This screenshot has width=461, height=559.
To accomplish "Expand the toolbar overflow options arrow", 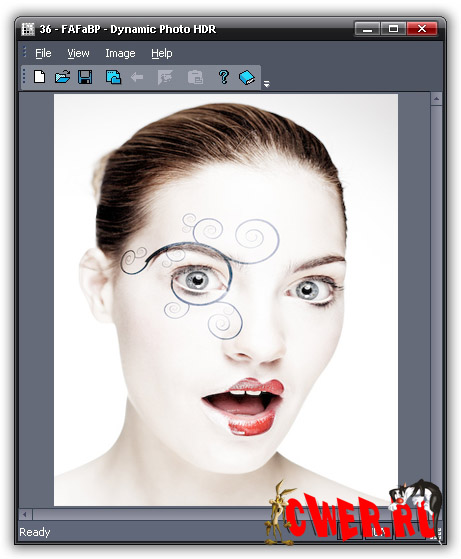I will pos(266,84).
